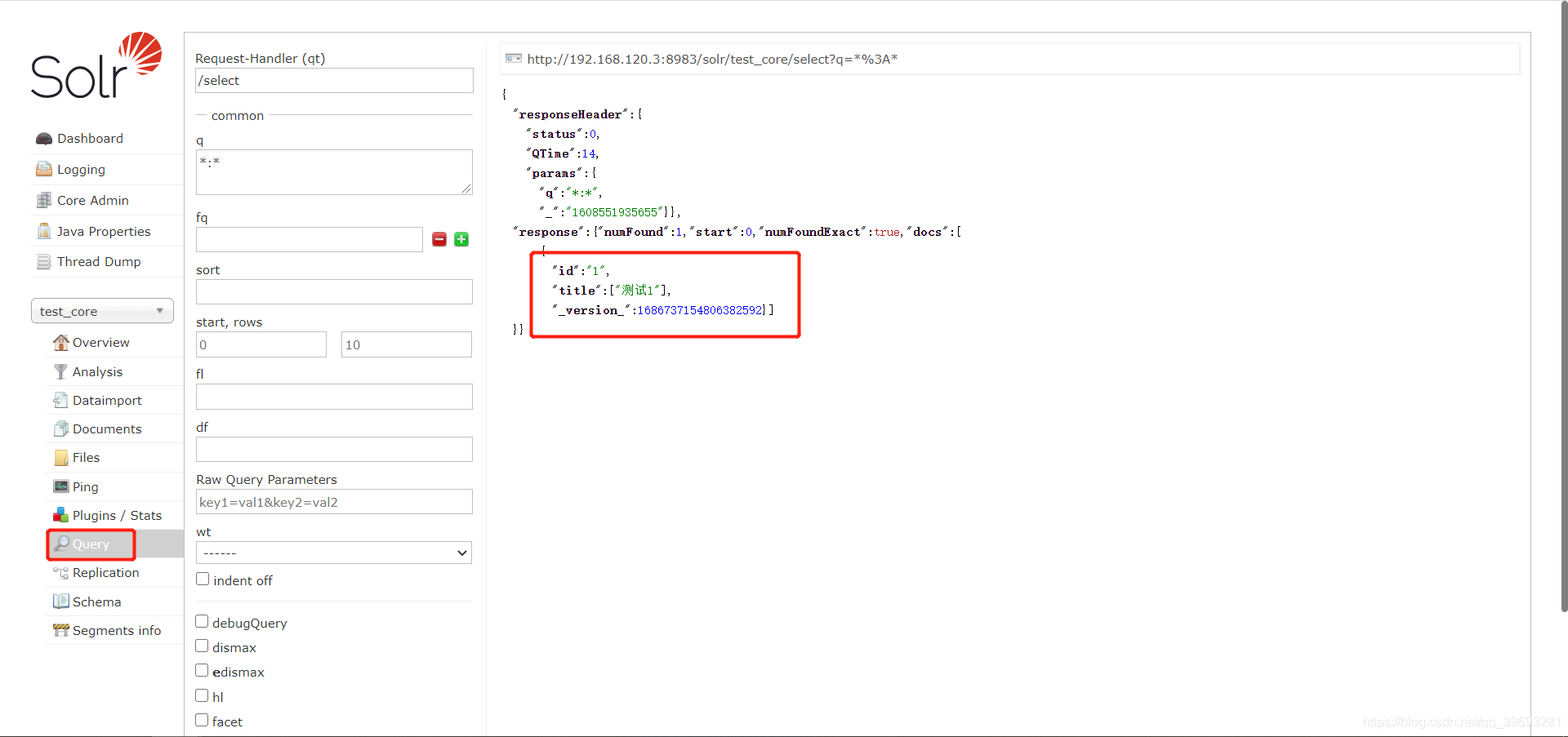This screenshot has height=737, width=1568.
Task: Remove fq filter with red minus icon
Action: (x=439, y=239)
